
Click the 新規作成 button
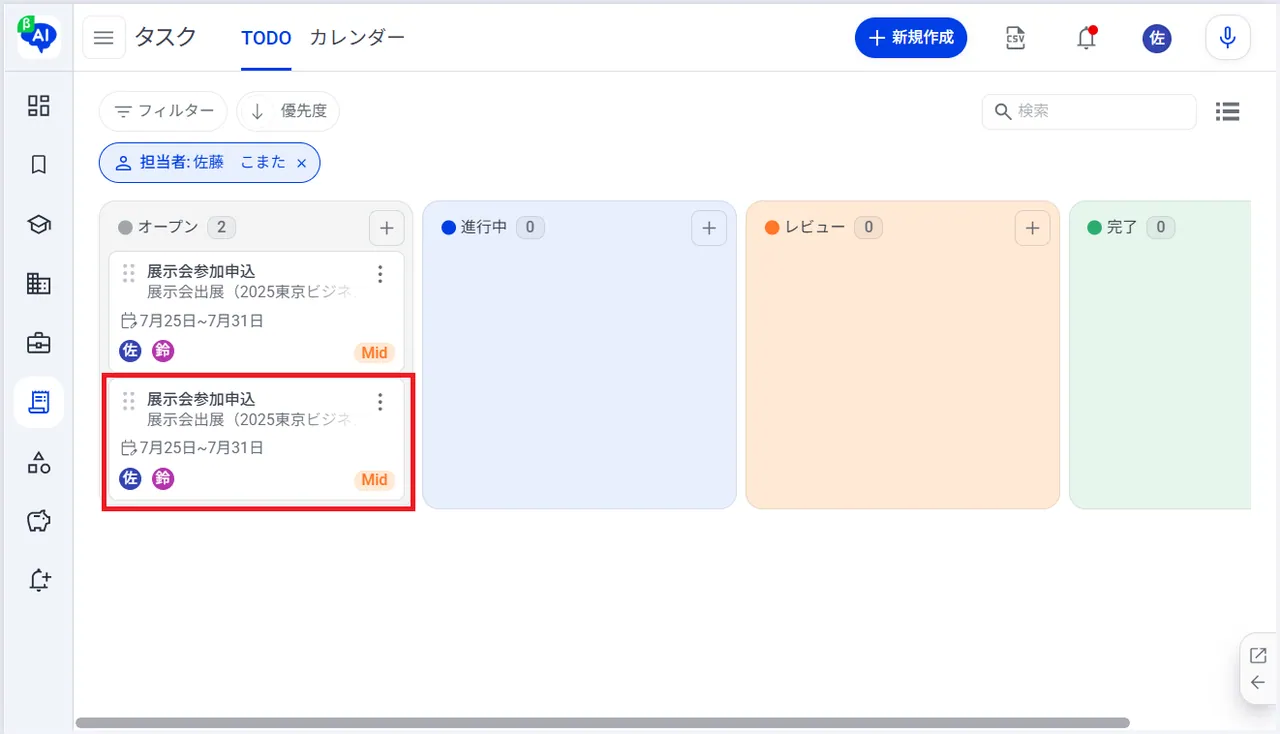[x=911, y=38]
